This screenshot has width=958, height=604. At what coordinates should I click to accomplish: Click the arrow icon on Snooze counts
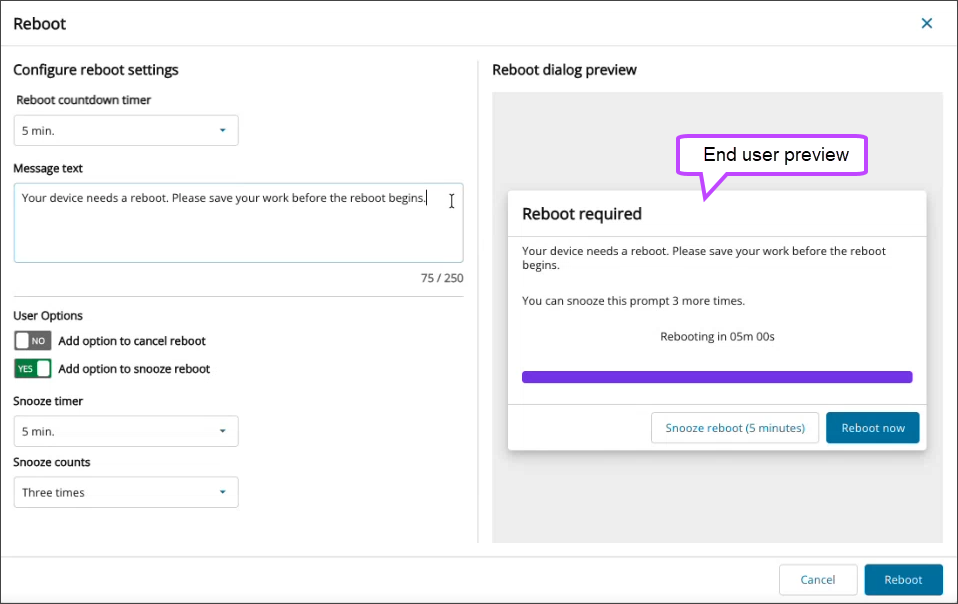222,492
